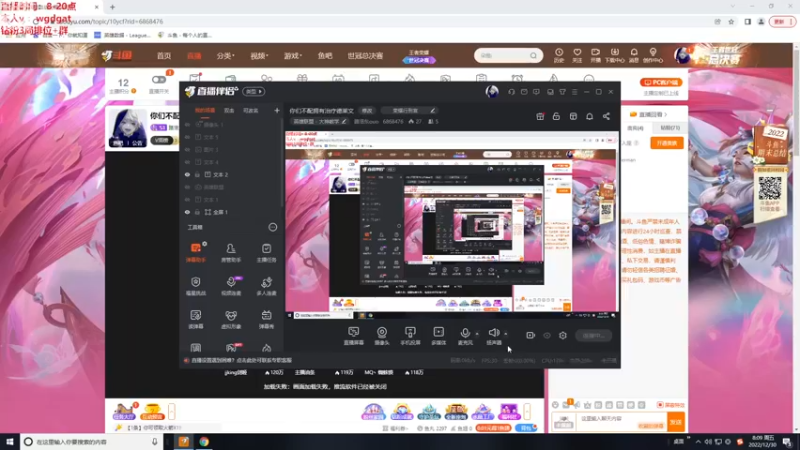
Task: Open the 主播任务 tool in toolbox
Action: coord(266,252)
